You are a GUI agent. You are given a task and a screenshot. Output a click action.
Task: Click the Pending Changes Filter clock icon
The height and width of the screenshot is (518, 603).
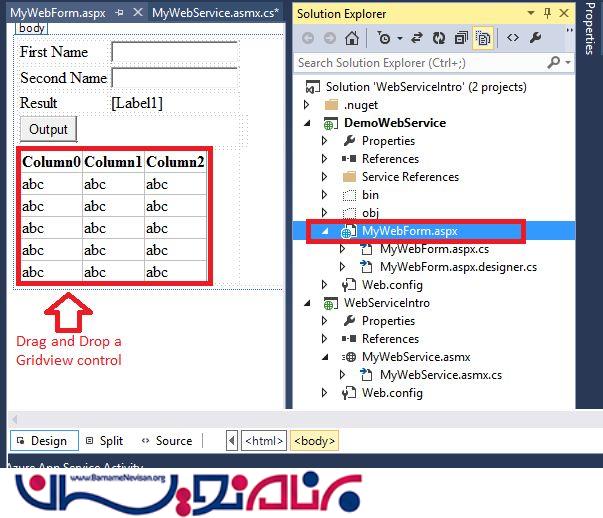coord(383,38)
